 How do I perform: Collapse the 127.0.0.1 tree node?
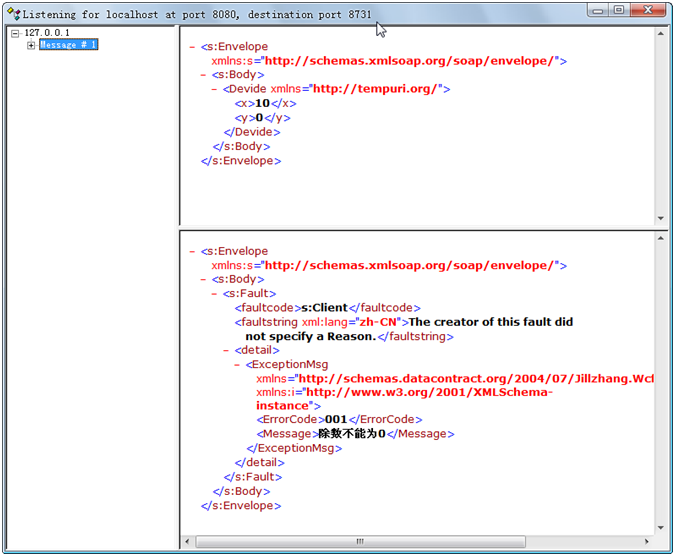coord(16,33)
